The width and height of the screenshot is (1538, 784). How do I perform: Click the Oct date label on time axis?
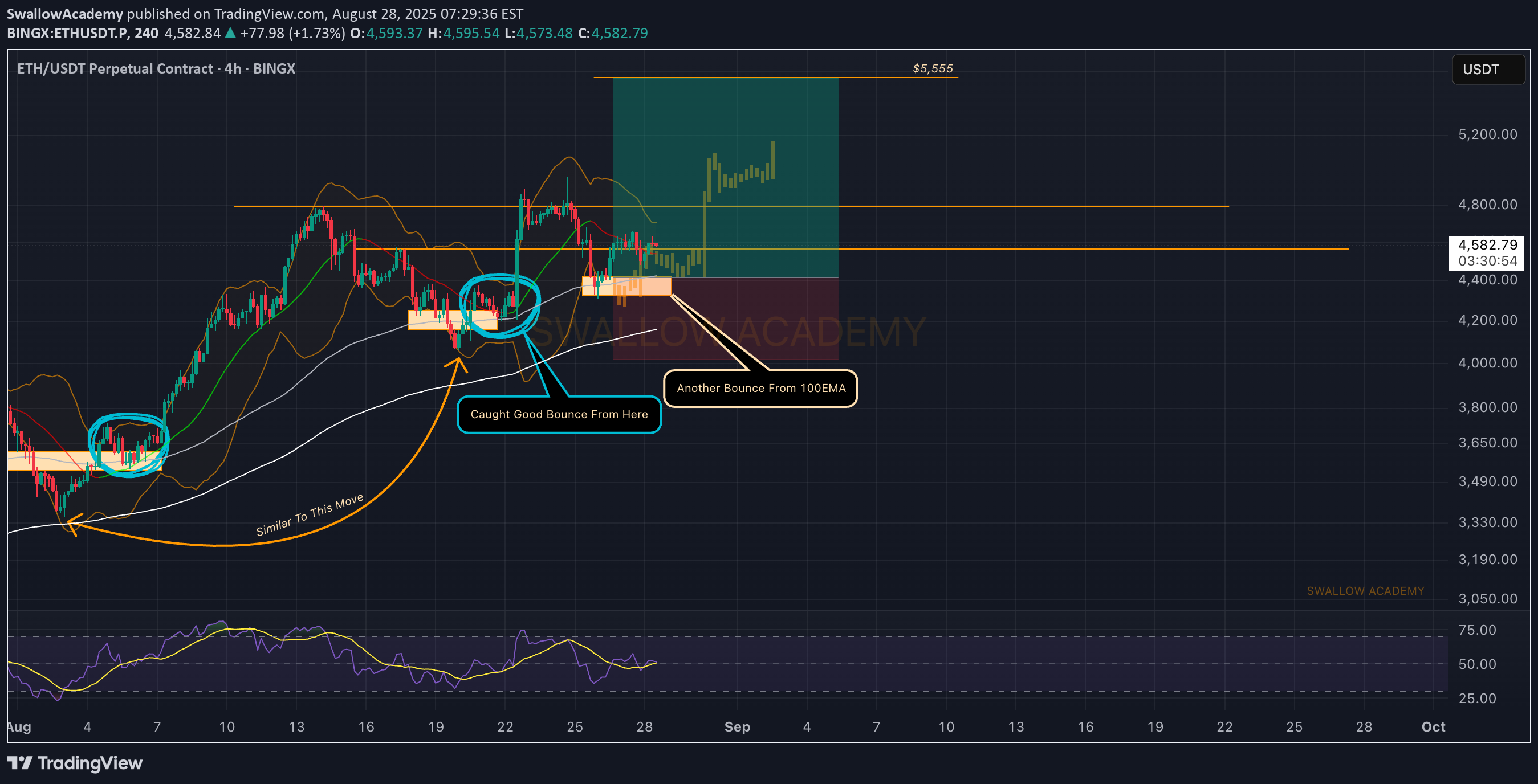[x=1433, y=726]
